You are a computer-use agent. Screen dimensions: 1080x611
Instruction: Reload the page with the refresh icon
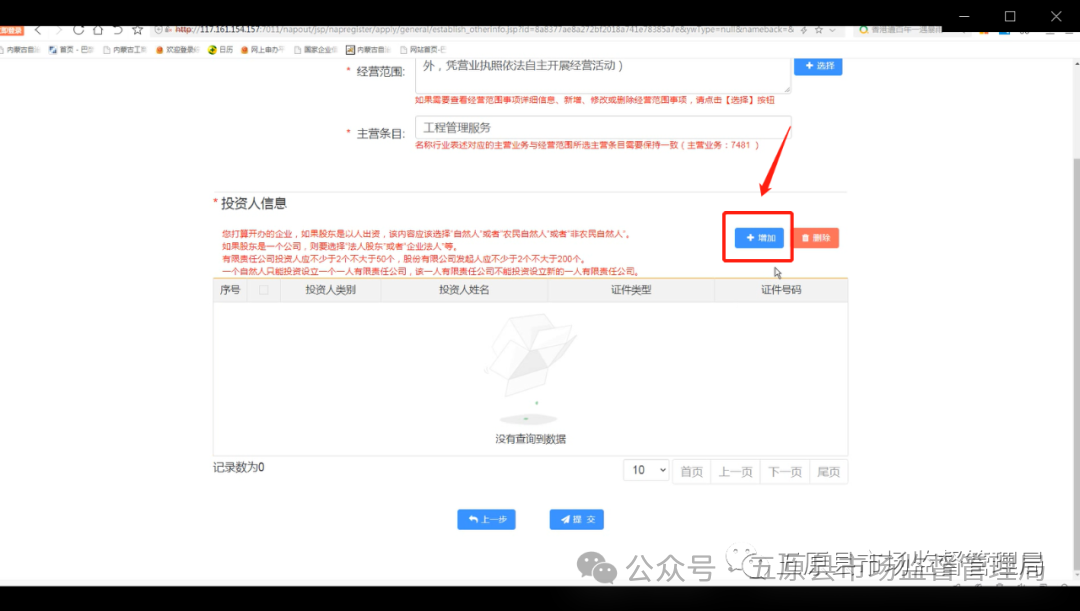click(78, 30)
